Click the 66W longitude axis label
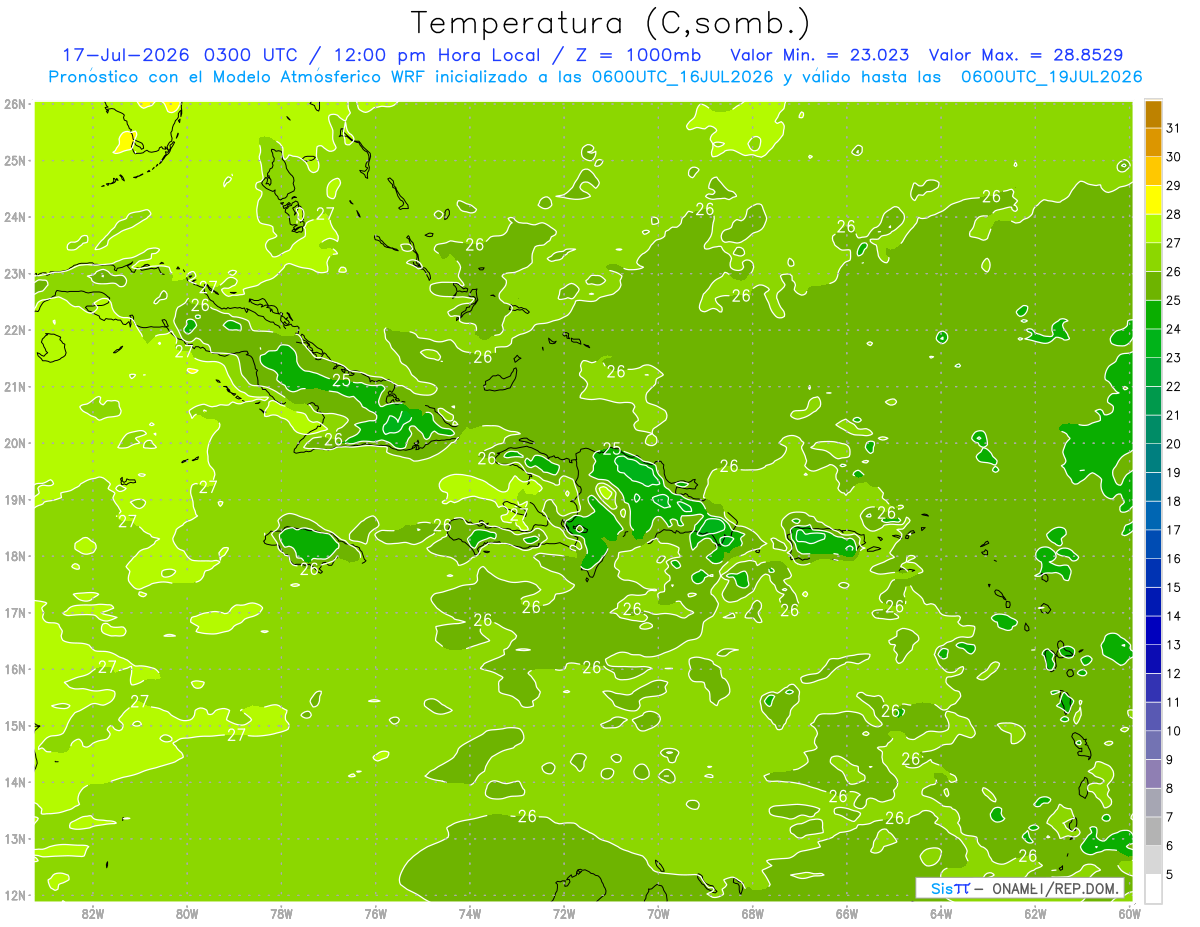 pyautogui.click(x=847, y=913)
